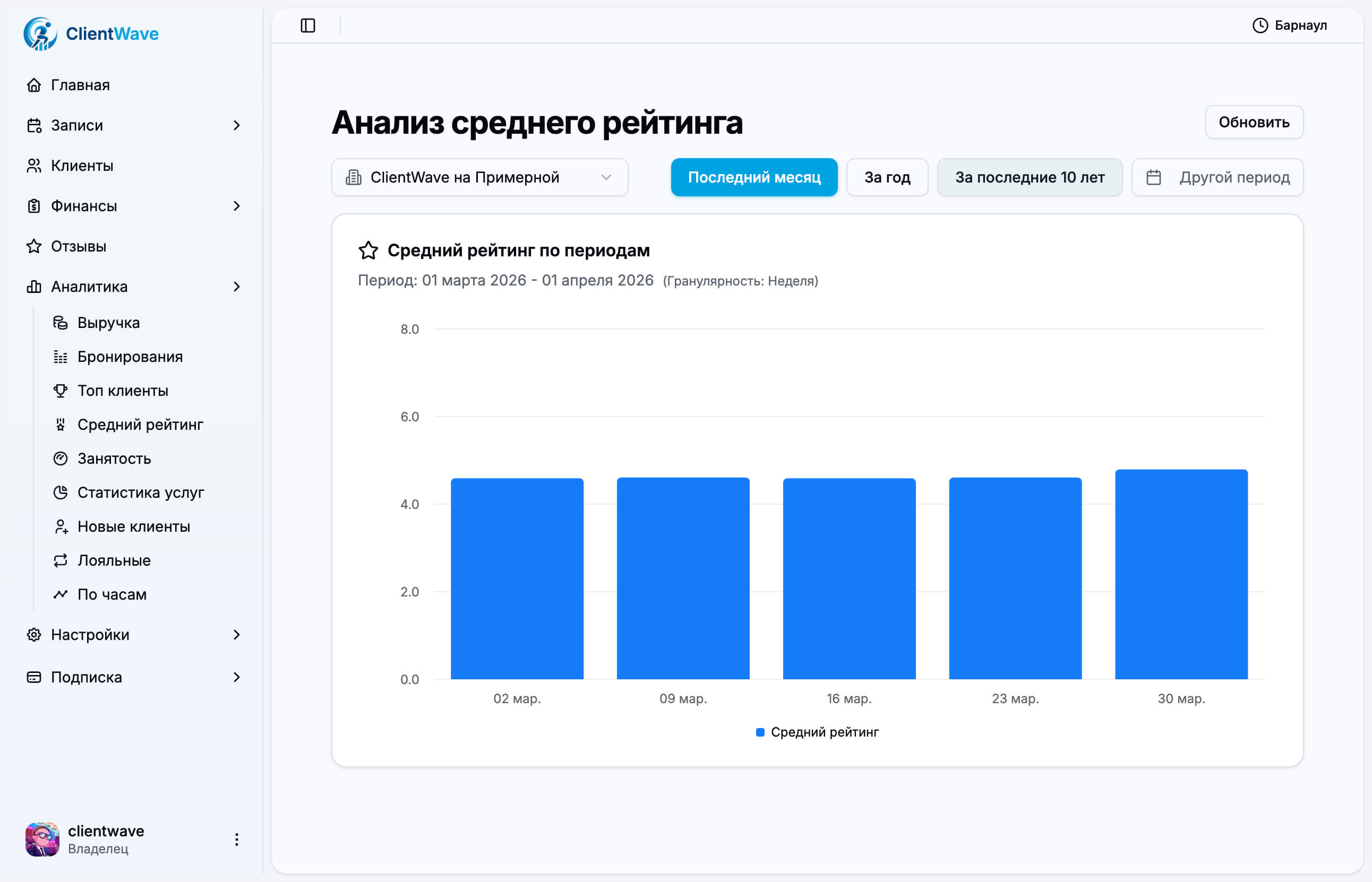
Task: Open Топ клиенты trophy icon
Action: [x=60, y=391]
